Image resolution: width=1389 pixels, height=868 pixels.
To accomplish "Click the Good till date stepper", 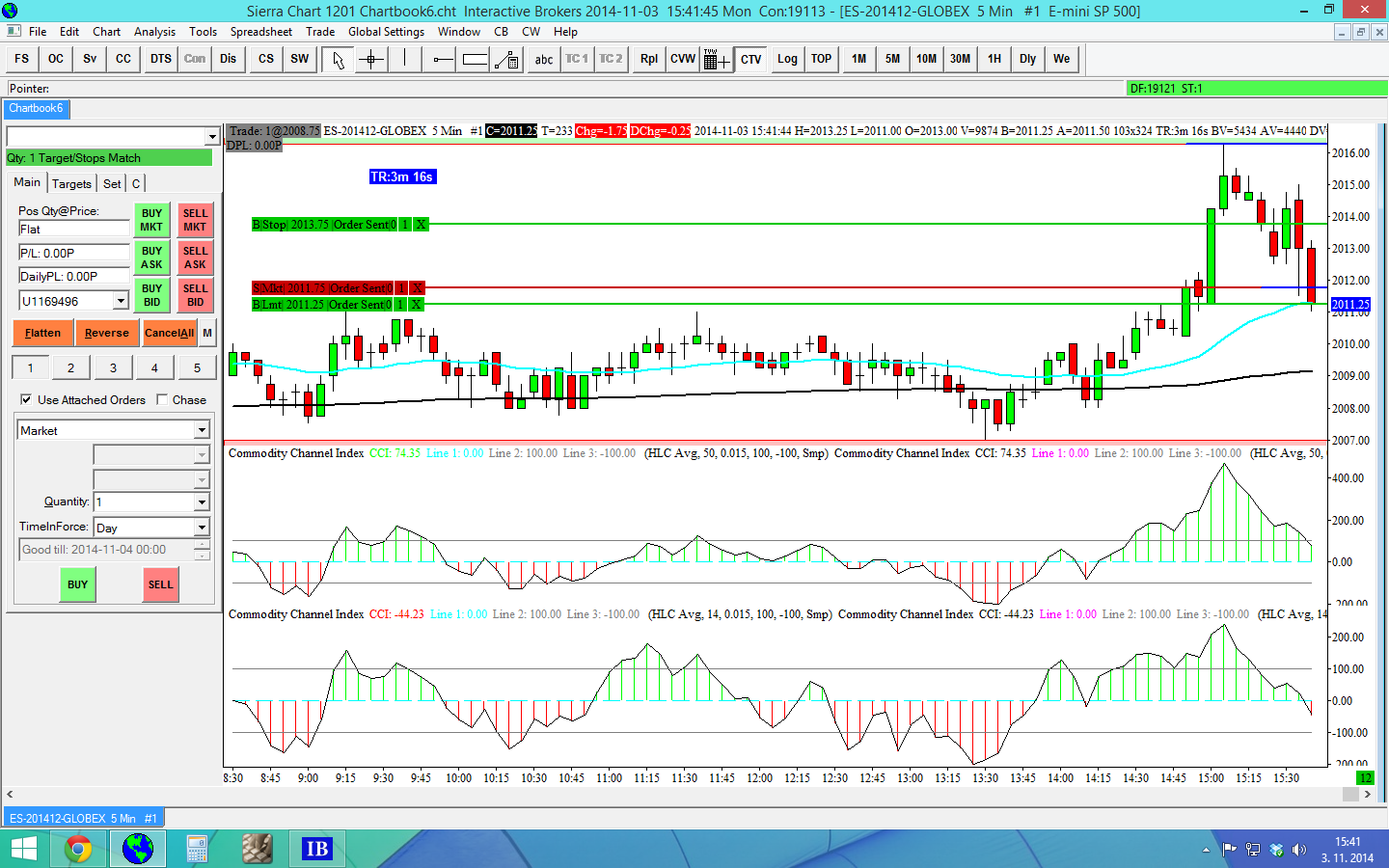I will tap(202, 550).
